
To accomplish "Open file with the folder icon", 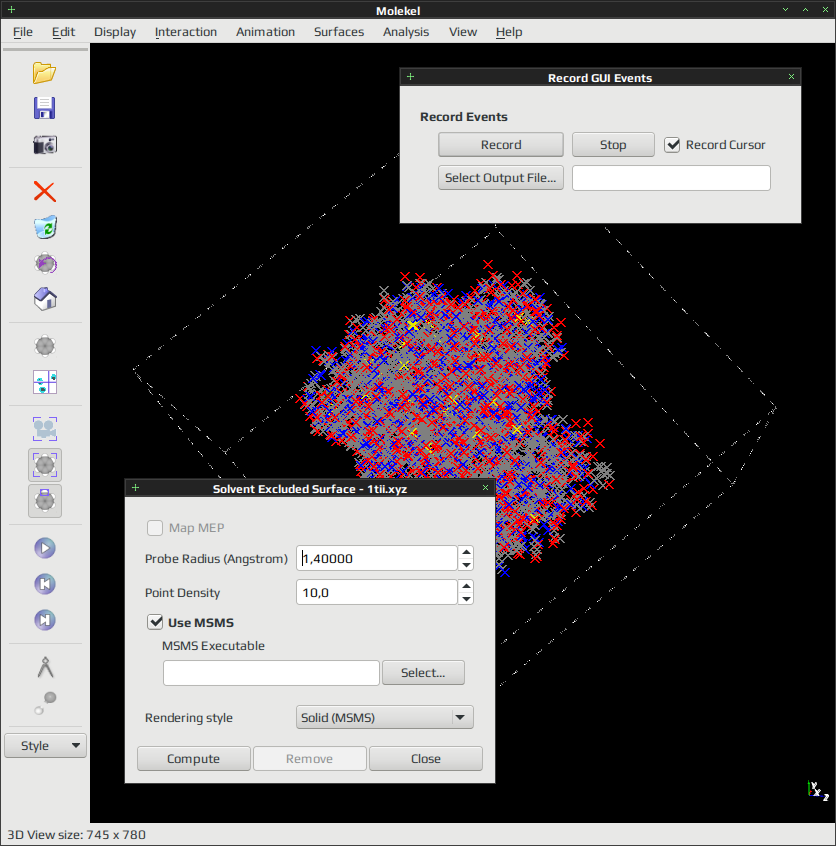I will tap(44, 73).
